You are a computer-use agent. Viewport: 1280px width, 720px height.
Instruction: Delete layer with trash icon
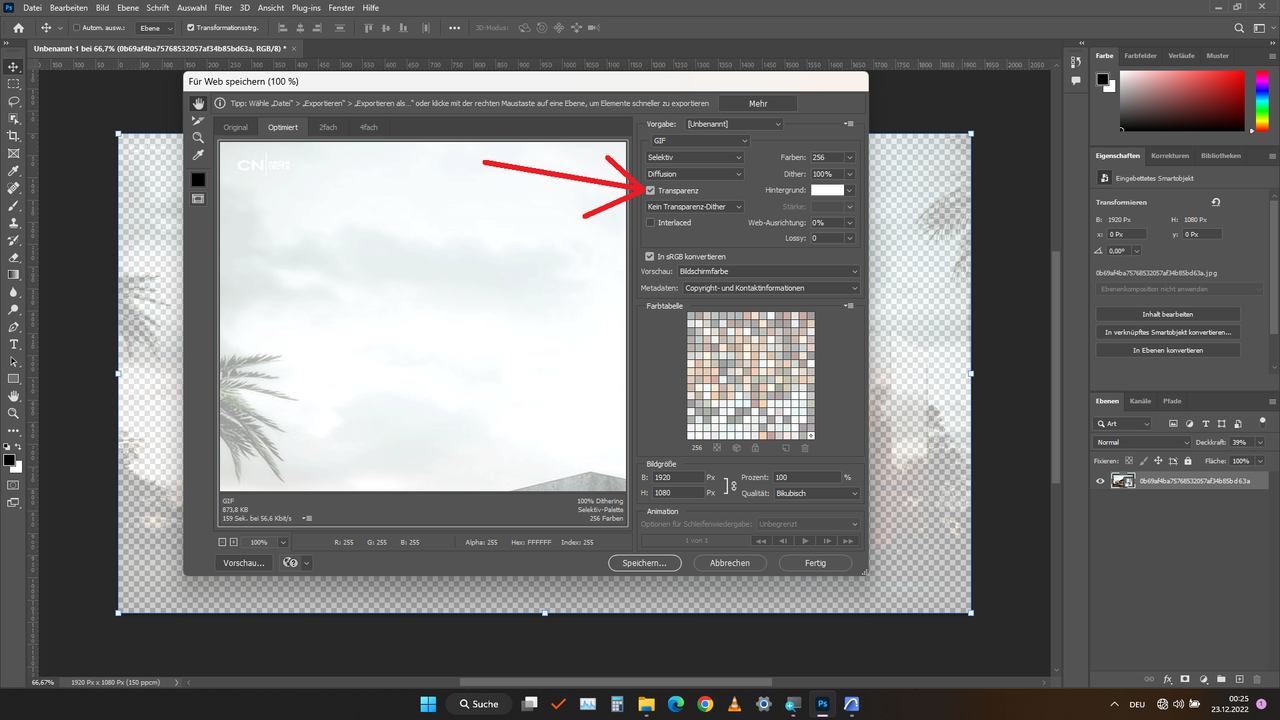pyautogui.click(x=1258, y=680)
